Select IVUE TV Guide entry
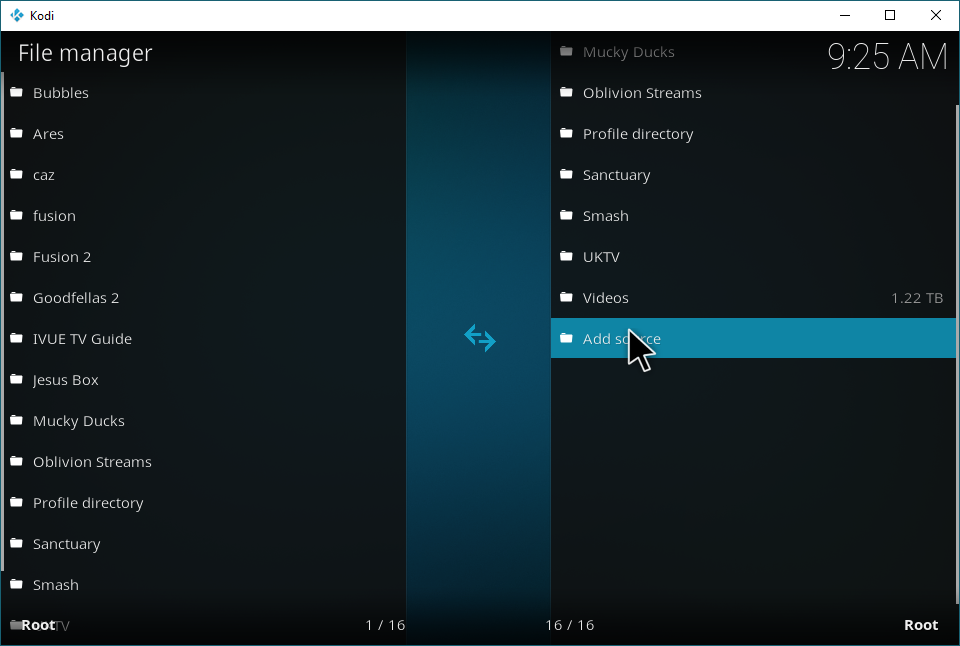The height and width of the screenshot is (646, 960). click(x=82, y=339)
